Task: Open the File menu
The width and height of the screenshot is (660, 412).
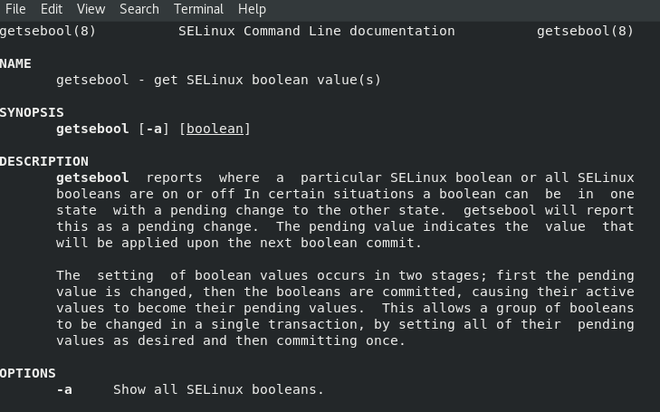Action: (15, 9)
